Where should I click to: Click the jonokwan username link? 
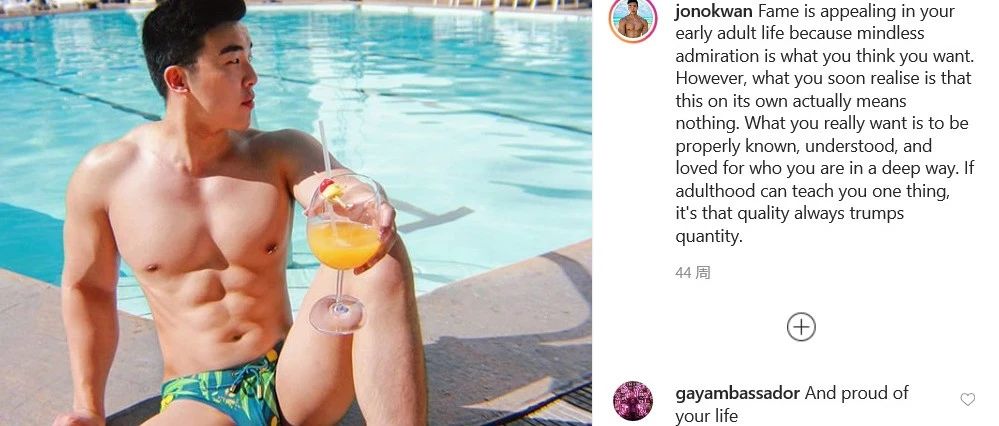[x=714, y=11]
